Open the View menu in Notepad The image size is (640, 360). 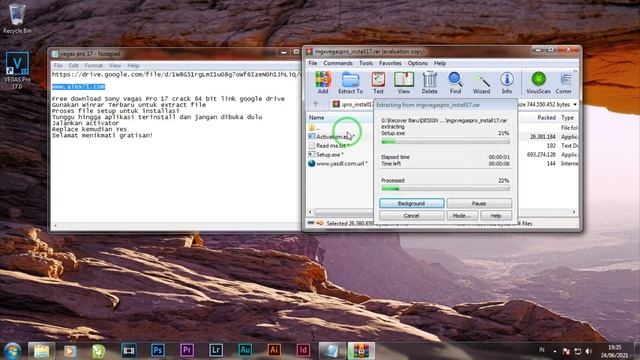[115, 65]
